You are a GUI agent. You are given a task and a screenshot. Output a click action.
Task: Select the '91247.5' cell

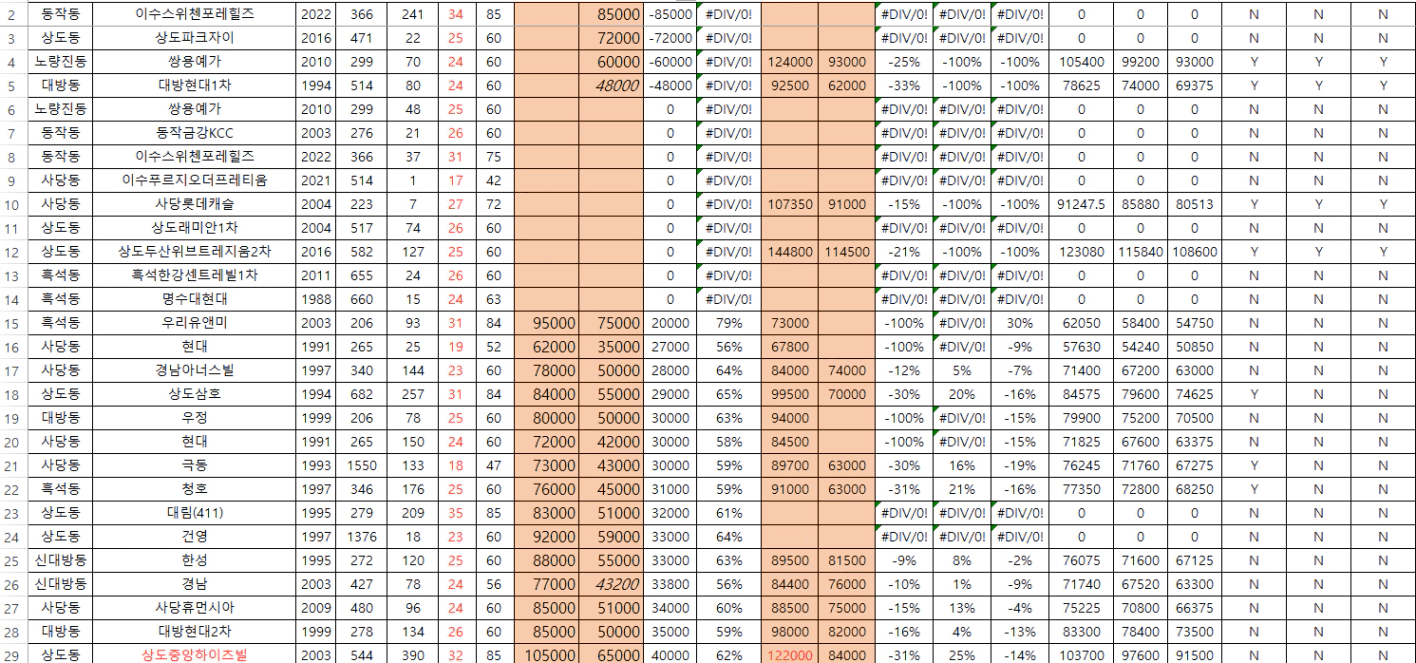(x=1081, y=203)
